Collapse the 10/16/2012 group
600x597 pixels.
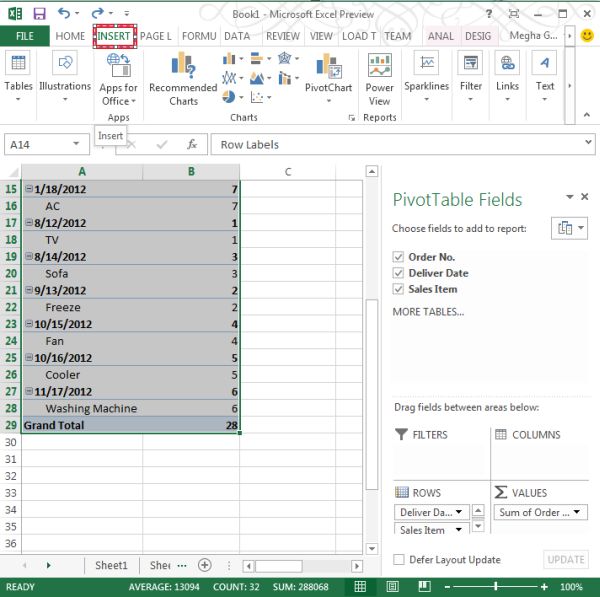point(29,357)
